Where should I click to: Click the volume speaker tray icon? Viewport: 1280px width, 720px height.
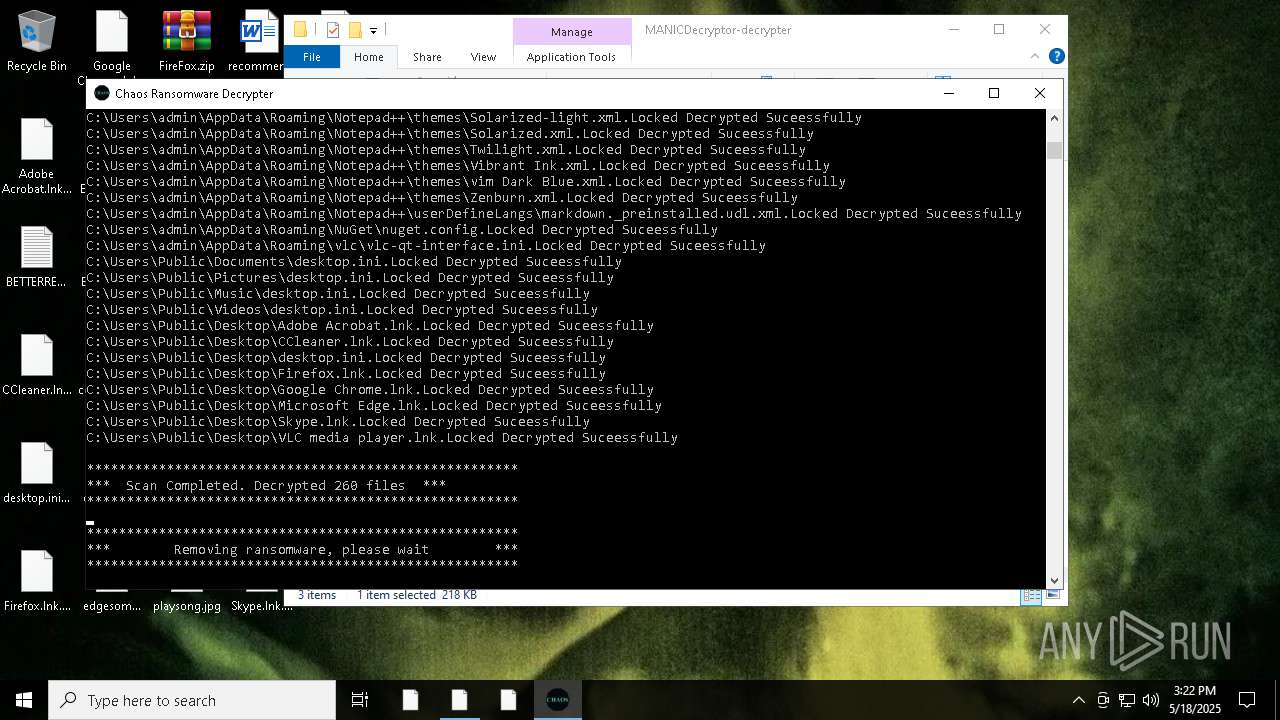(x=1151, y=700)
